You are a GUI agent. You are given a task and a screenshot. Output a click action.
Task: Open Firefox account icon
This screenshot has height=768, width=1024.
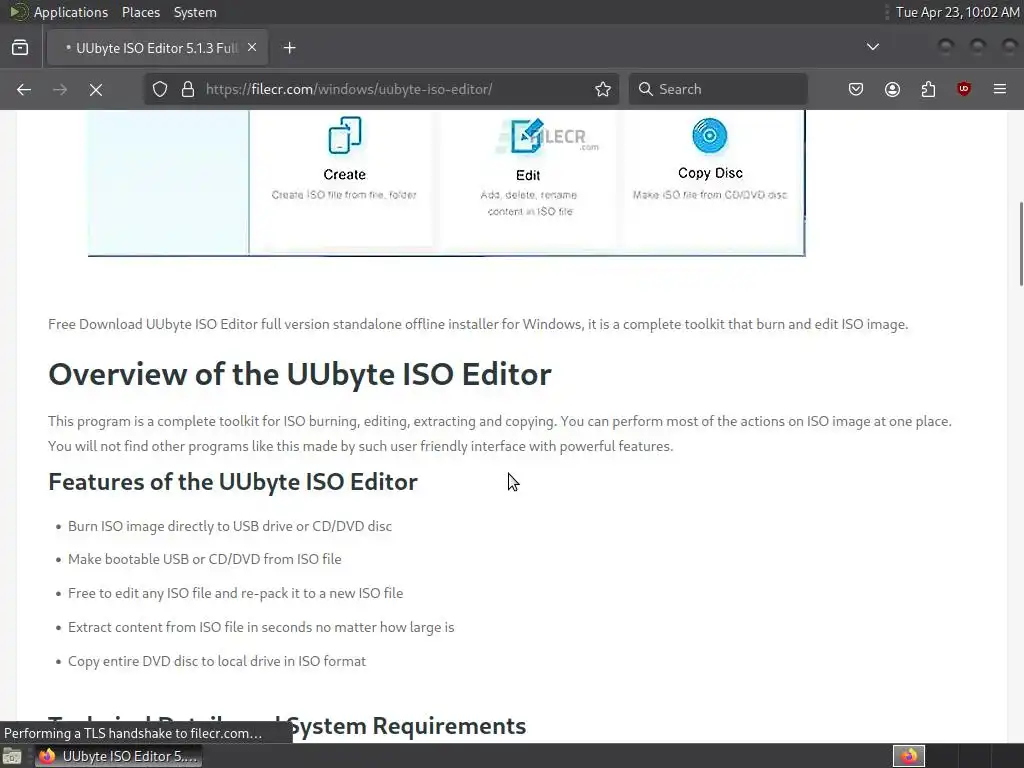point(892,89)
